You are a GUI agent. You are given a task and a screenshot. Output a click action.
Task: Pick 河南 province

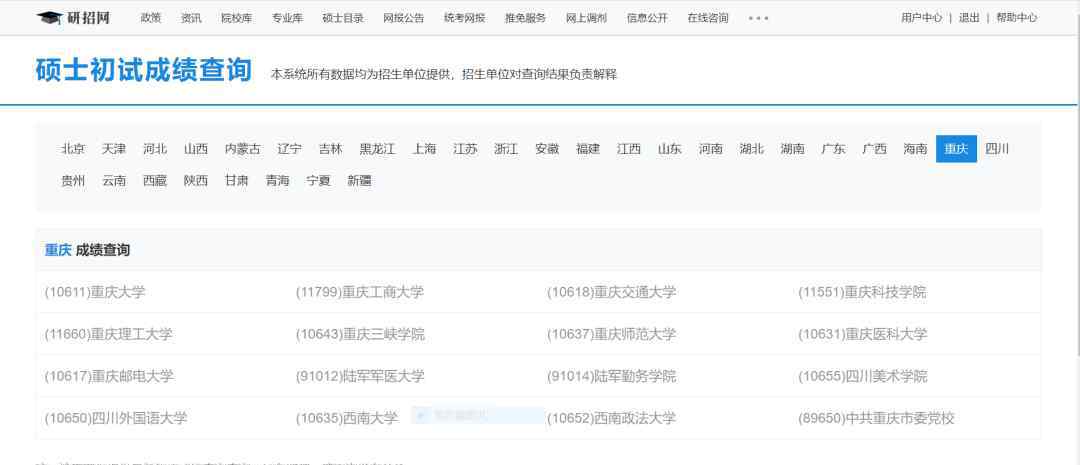click(711, 149)
